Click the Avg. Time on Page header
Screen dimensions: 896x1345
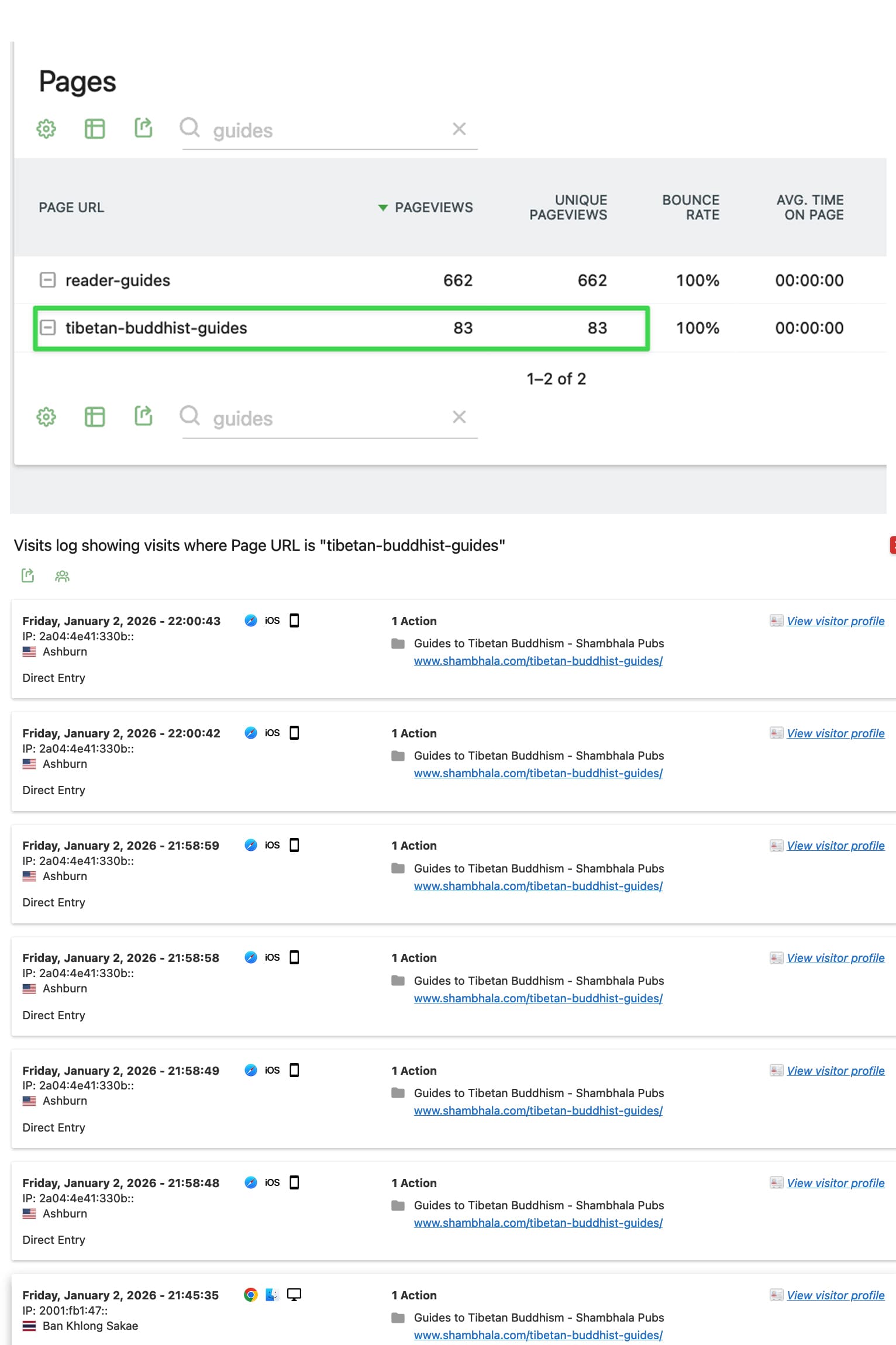(x=809, y=208)
